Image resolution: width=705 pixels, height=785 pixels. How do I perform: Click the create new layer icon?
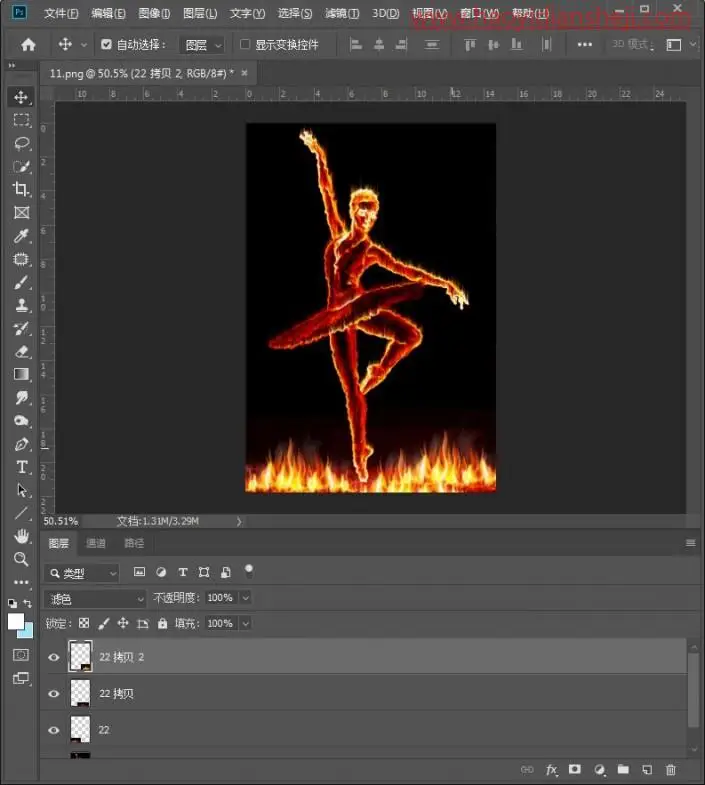pyautogui.click(x=647, y=769)
